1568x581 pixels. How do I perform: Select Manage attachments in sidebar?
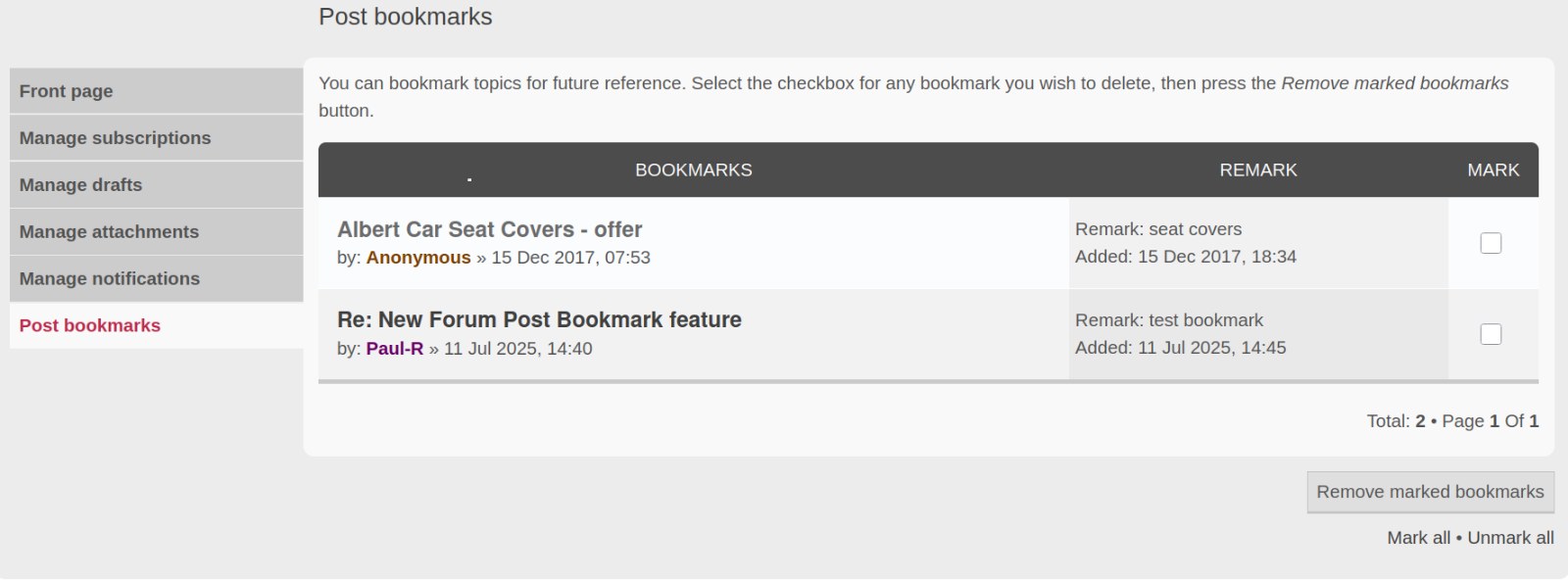pyautogui.click(x=156, y=232)
